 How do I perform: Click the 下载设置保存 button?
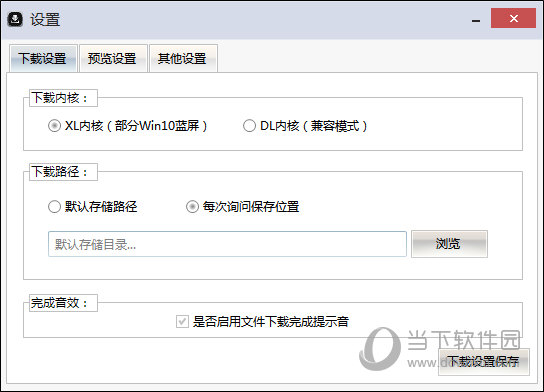[484, 361]
